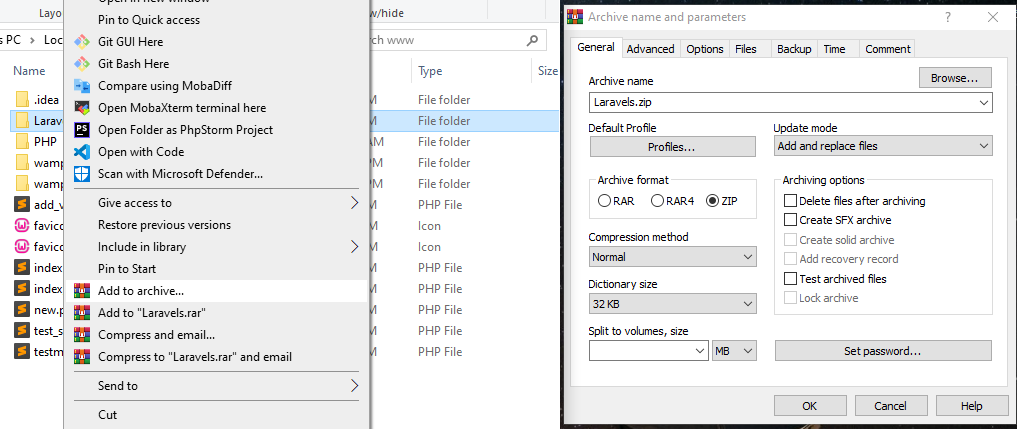
Task: Click WinRAR icon beside Add to "Laravels.rar"
Action: [82, 313]
